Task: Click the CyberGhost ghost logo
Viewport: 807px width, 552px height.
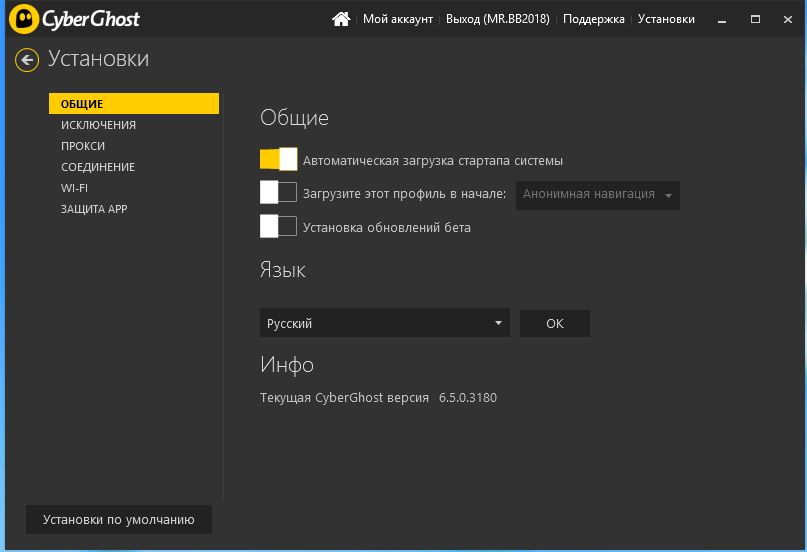Action: tap(24, 19)
